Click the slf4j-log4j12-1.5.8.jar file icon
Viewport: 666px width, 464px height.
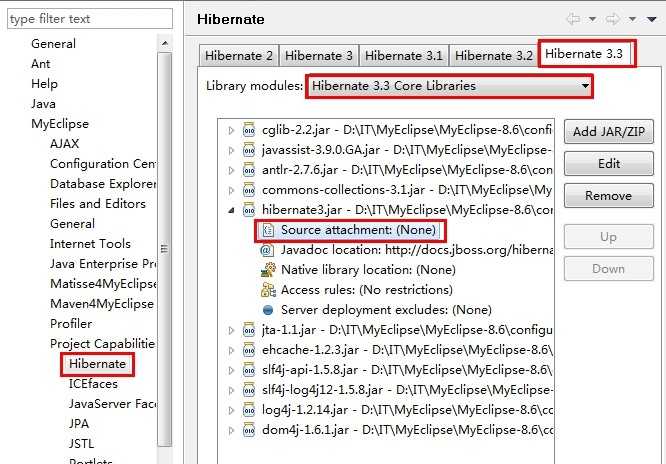tap(248, 390)
